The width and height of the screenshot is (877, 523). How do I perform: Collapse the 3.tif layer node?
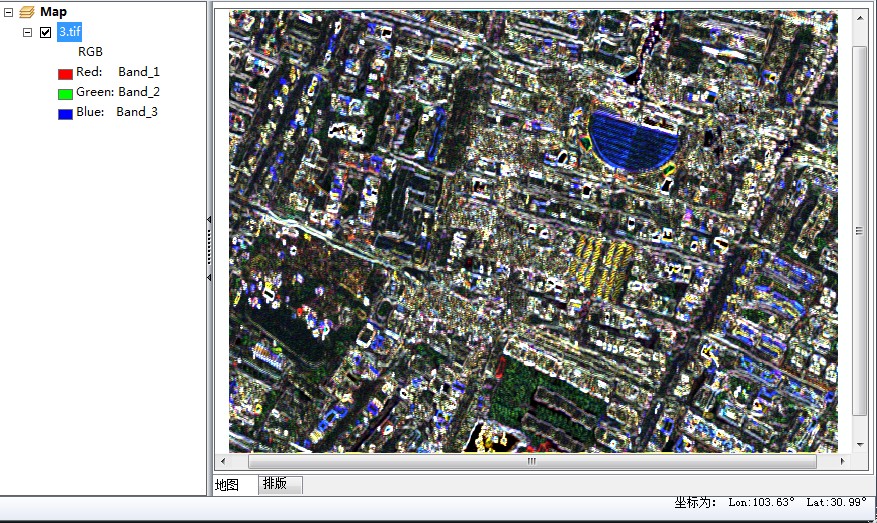tap(28, 32)
